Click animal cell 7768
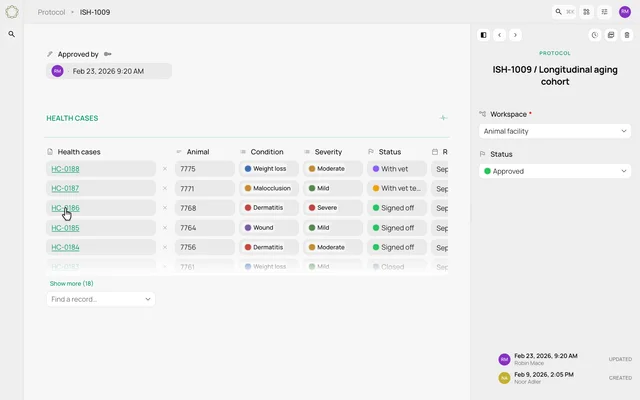Image resolution: width=640 pixels, height=400 pixels. point(205,208)
